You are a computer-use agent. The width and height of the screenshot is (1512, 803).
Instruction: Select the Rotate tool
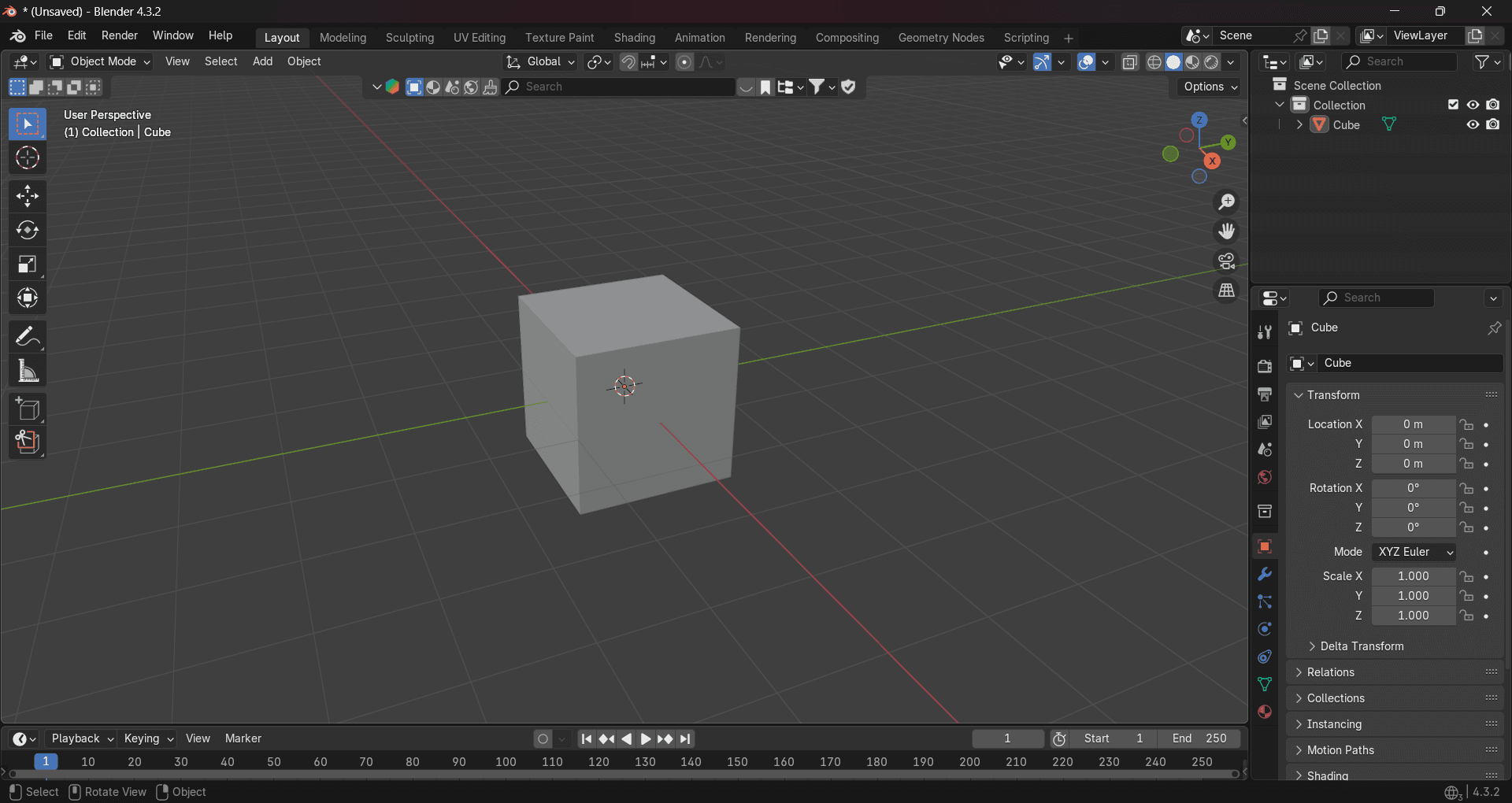tap(27, 230)
